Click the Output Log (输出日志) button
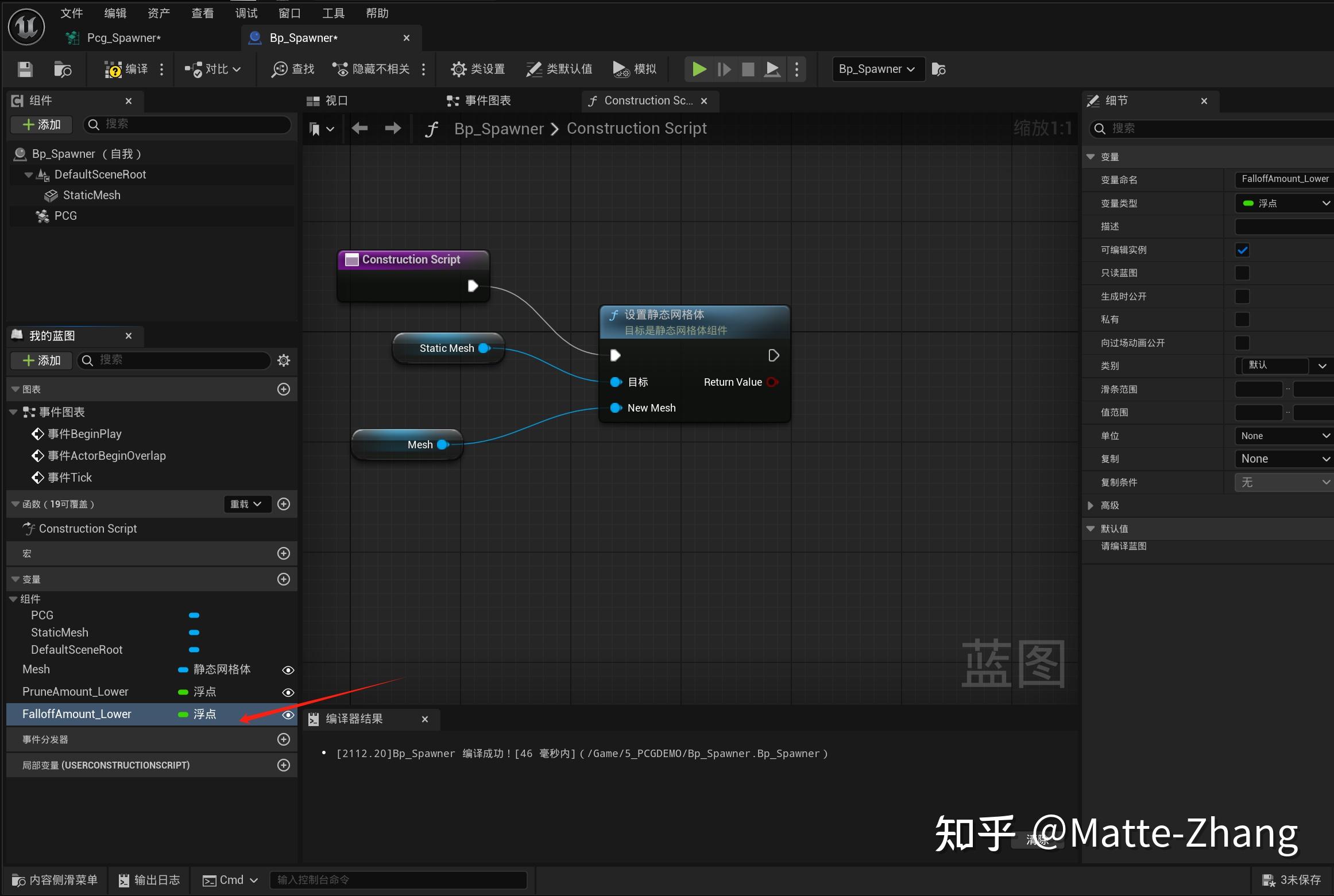The height and width of the screenshot is (896, 1334). click(x=149, y=880)
